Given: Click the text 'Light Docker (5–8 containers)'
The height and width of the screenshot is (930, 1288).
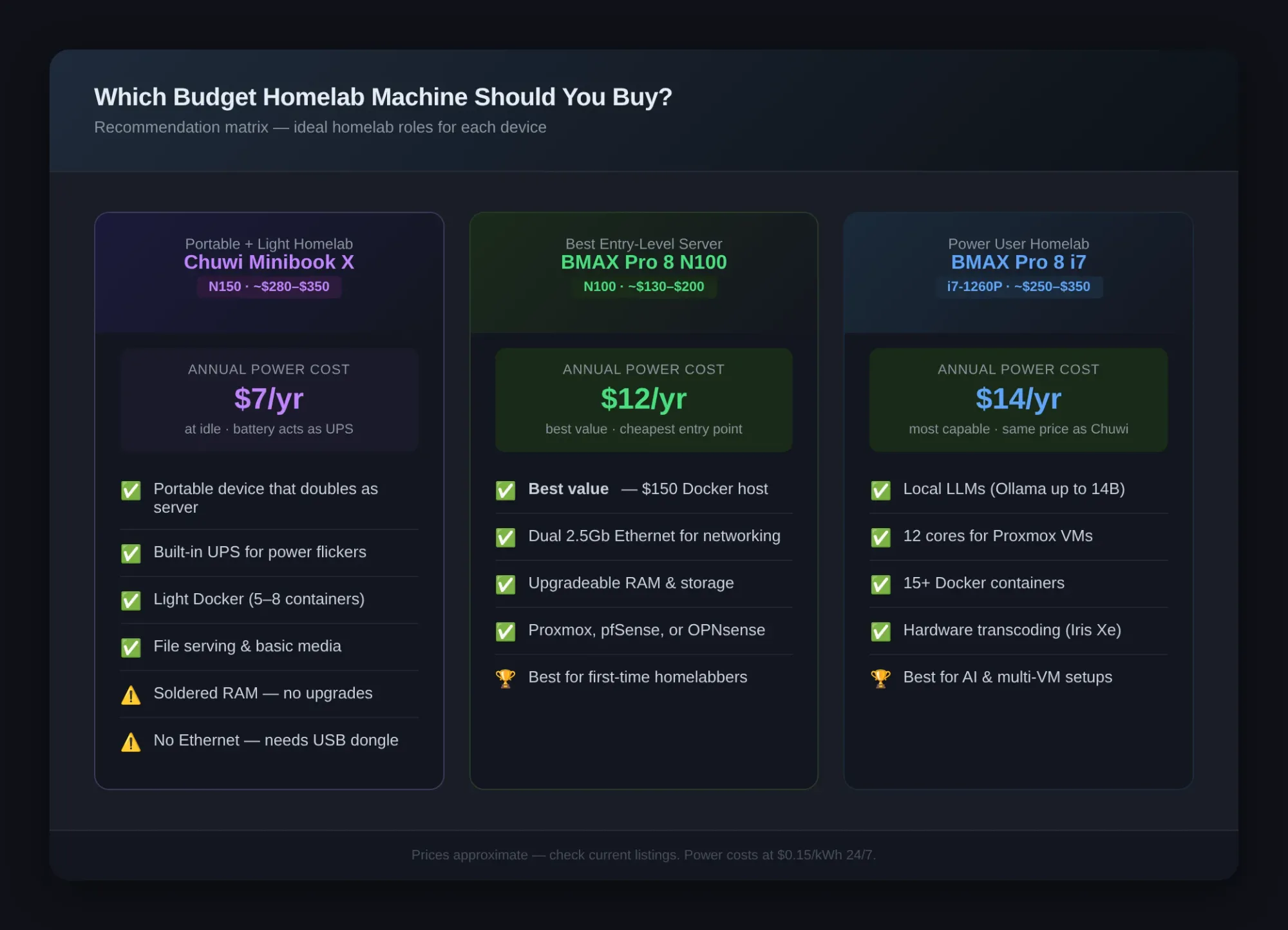Looking at the screenshot, I should 259,600.
